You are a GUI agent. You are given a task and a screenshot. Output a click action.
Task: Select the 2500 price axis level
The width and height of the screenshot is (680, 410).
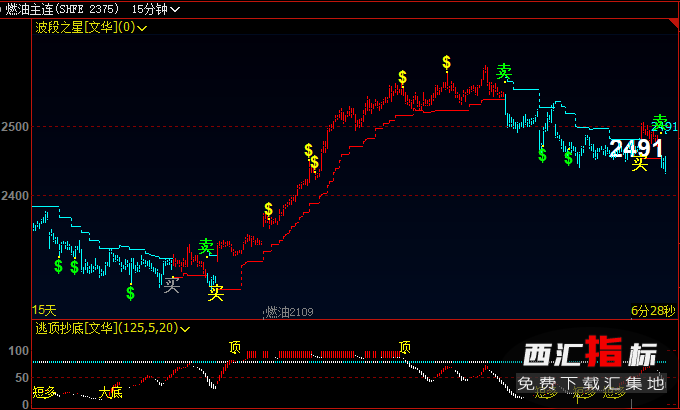pyautogui.click(x=15, y=127)
